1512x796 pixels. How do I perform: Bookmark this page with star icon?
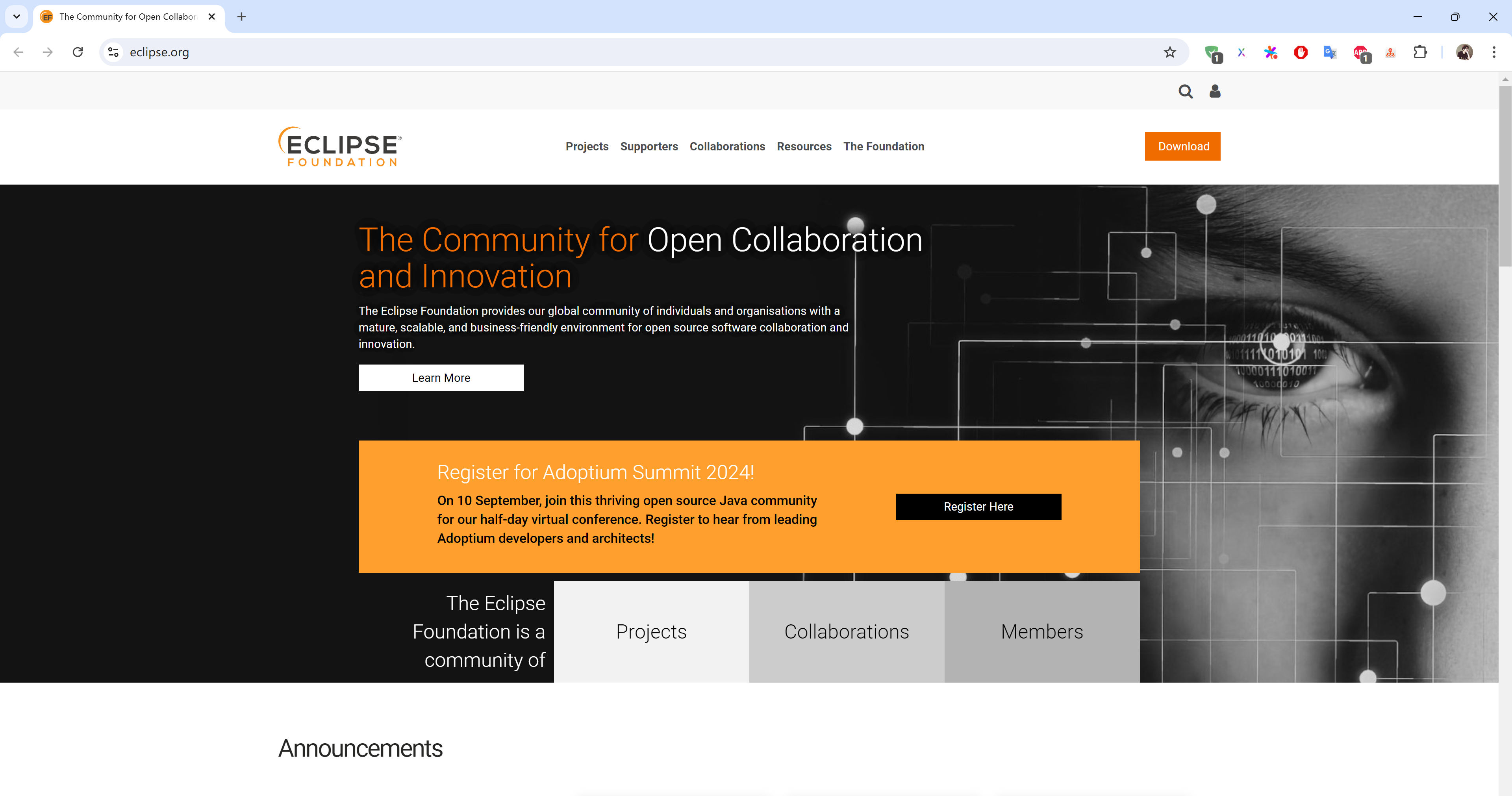coord(1169,52)
